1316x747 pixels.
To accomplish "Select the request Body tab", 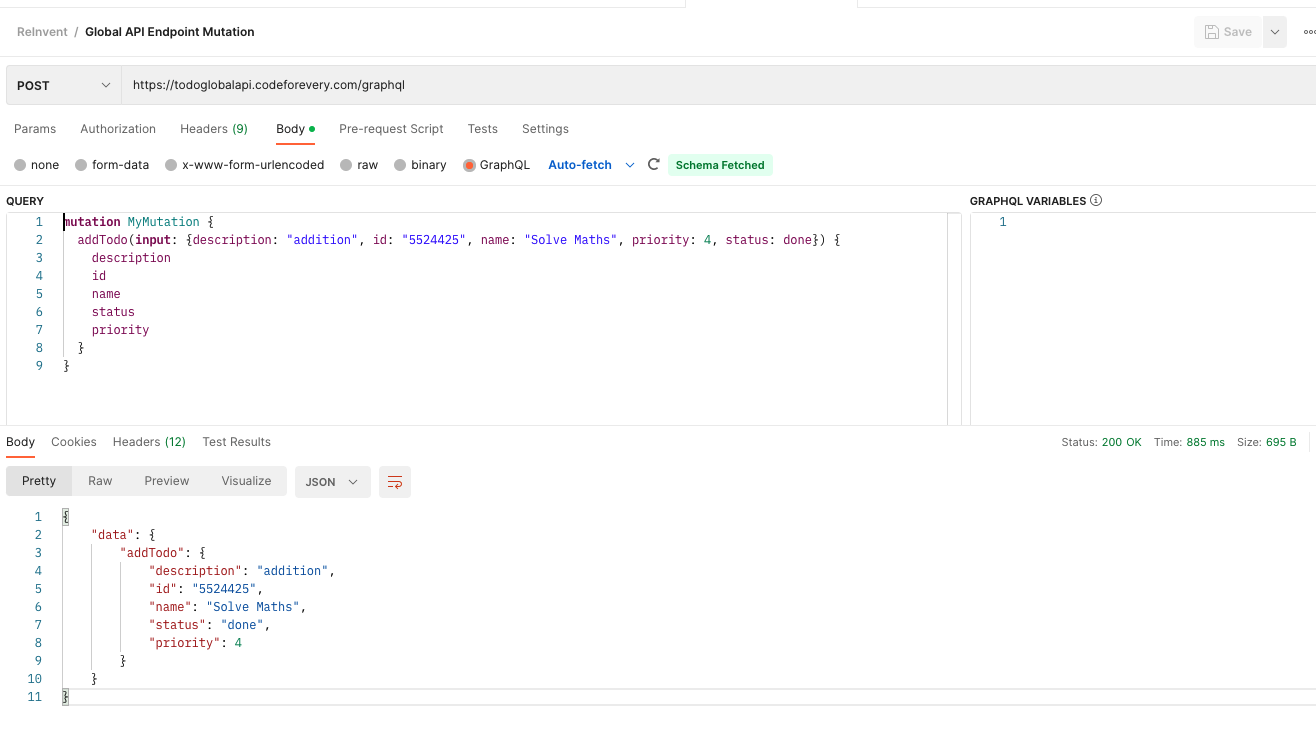I will point(295,129).
